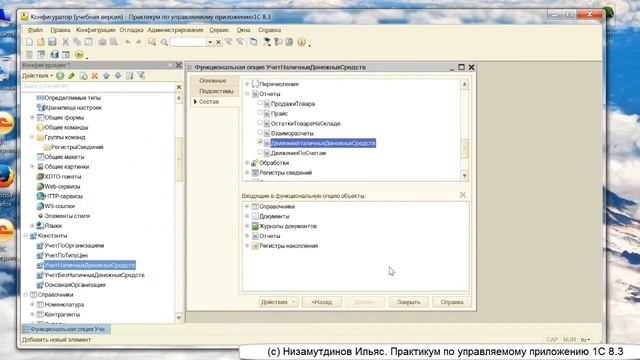Click the New document toolbar icon
The image size is (640, 360).
29,42
